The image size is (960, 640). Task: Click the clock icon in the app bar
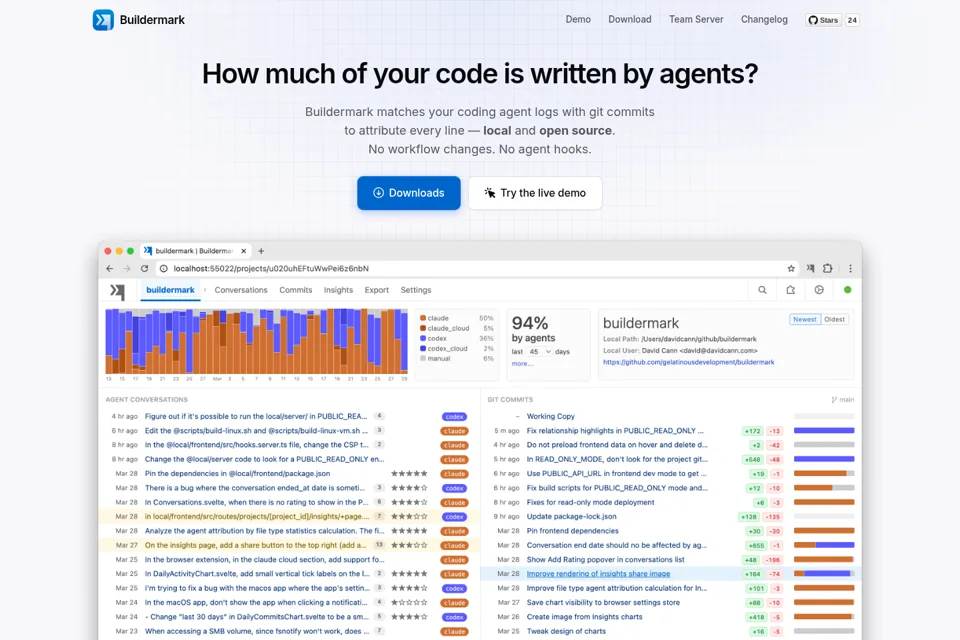tap(819, 290)
